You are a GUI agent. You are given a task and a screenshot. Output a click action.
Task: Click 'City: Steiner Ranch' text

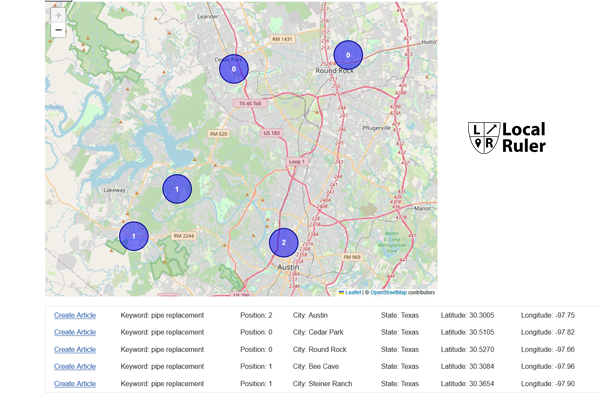point(323,384)
